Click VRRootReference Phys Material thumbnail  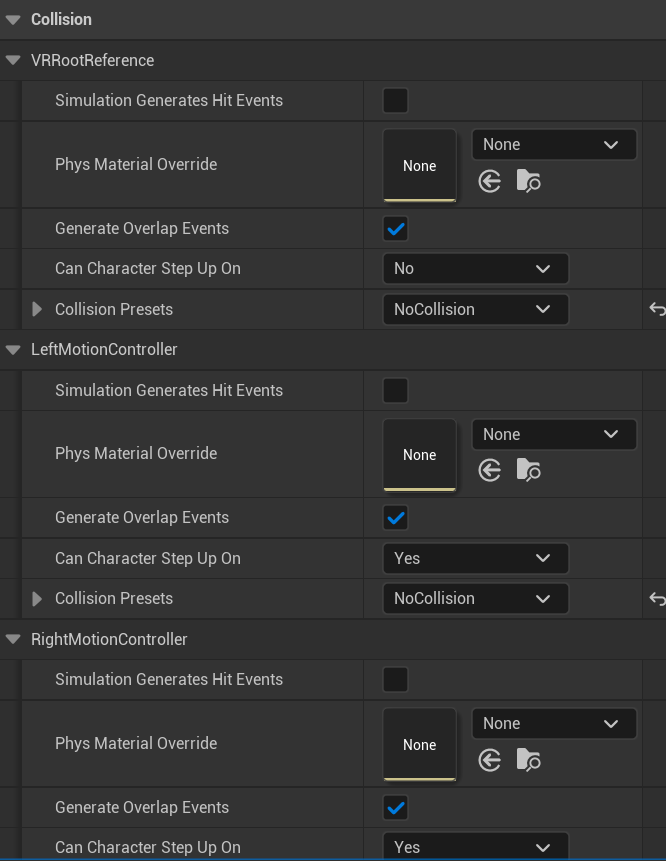point(419,165)
